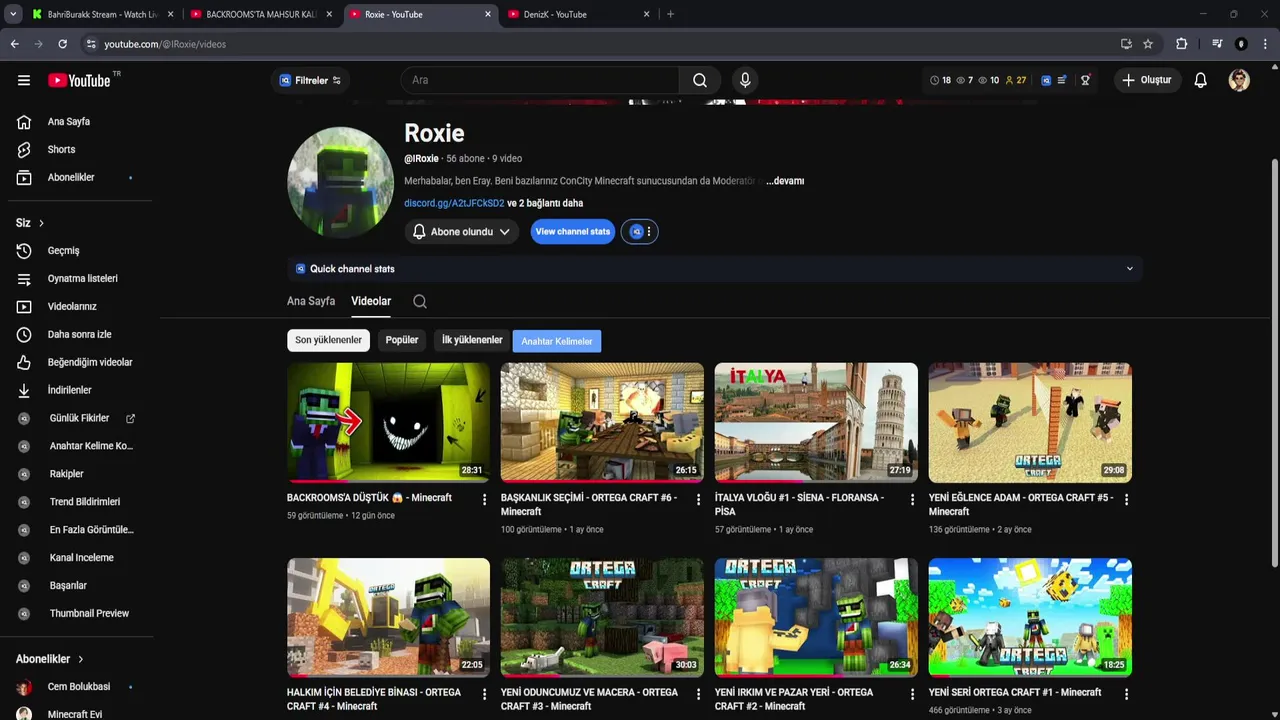Viewport: 1280px width, 720px height.
Task: Open the account avatar menu
Action: click(x=1239, y=80)
